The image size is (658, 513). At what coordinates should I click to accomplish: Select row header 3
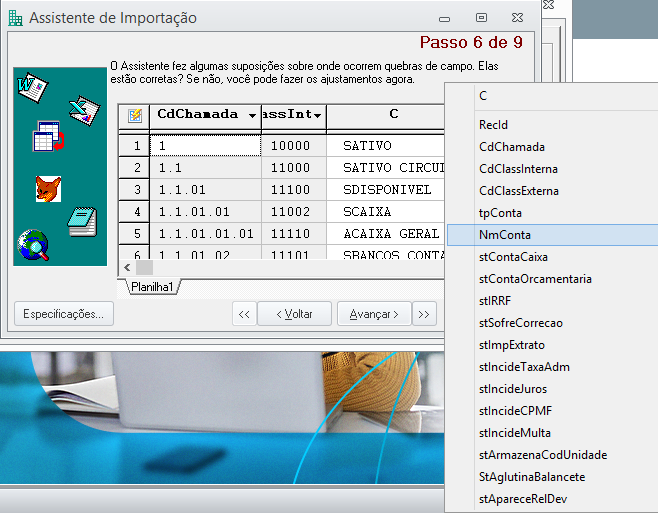[134, 190]
